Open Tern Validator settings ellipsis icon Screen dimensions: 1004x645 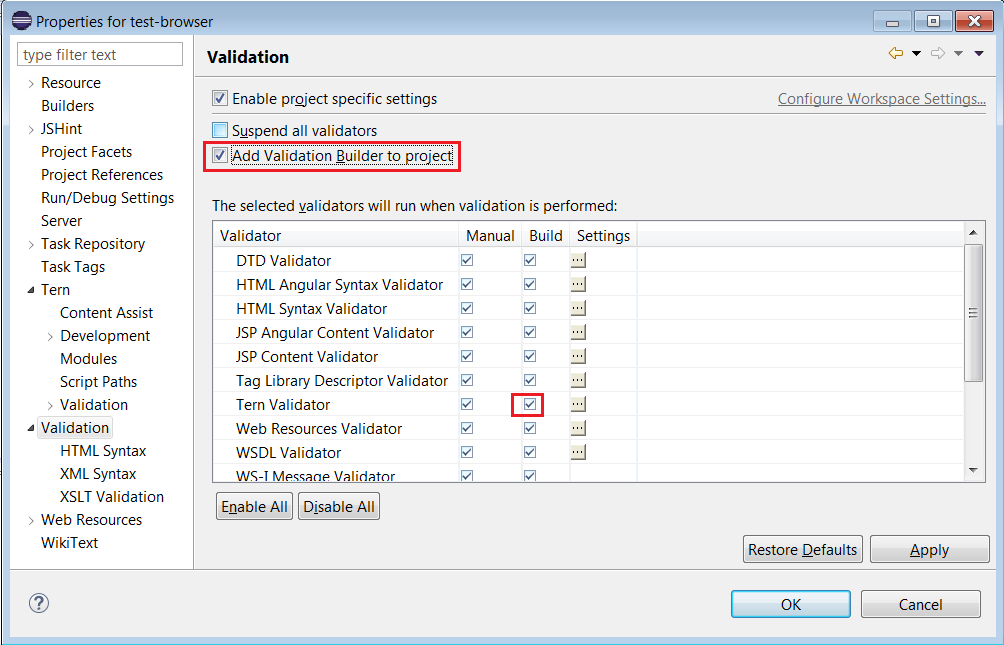click(578, 404)
